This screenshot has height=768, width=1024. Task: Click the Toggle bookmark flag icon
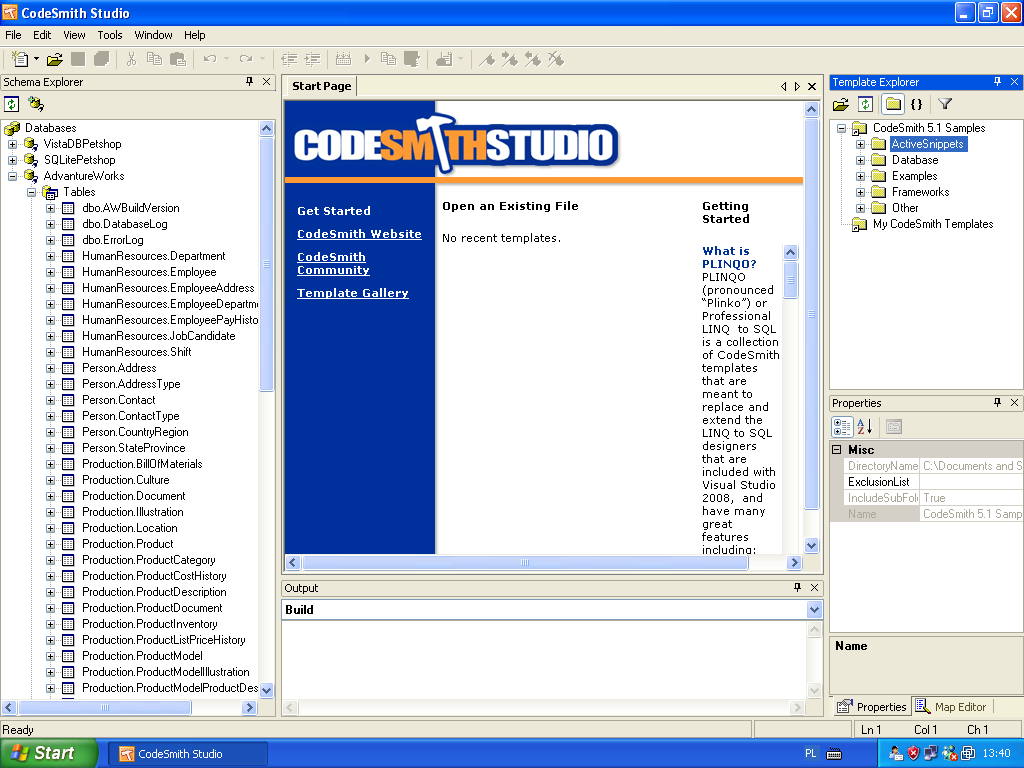487,59
